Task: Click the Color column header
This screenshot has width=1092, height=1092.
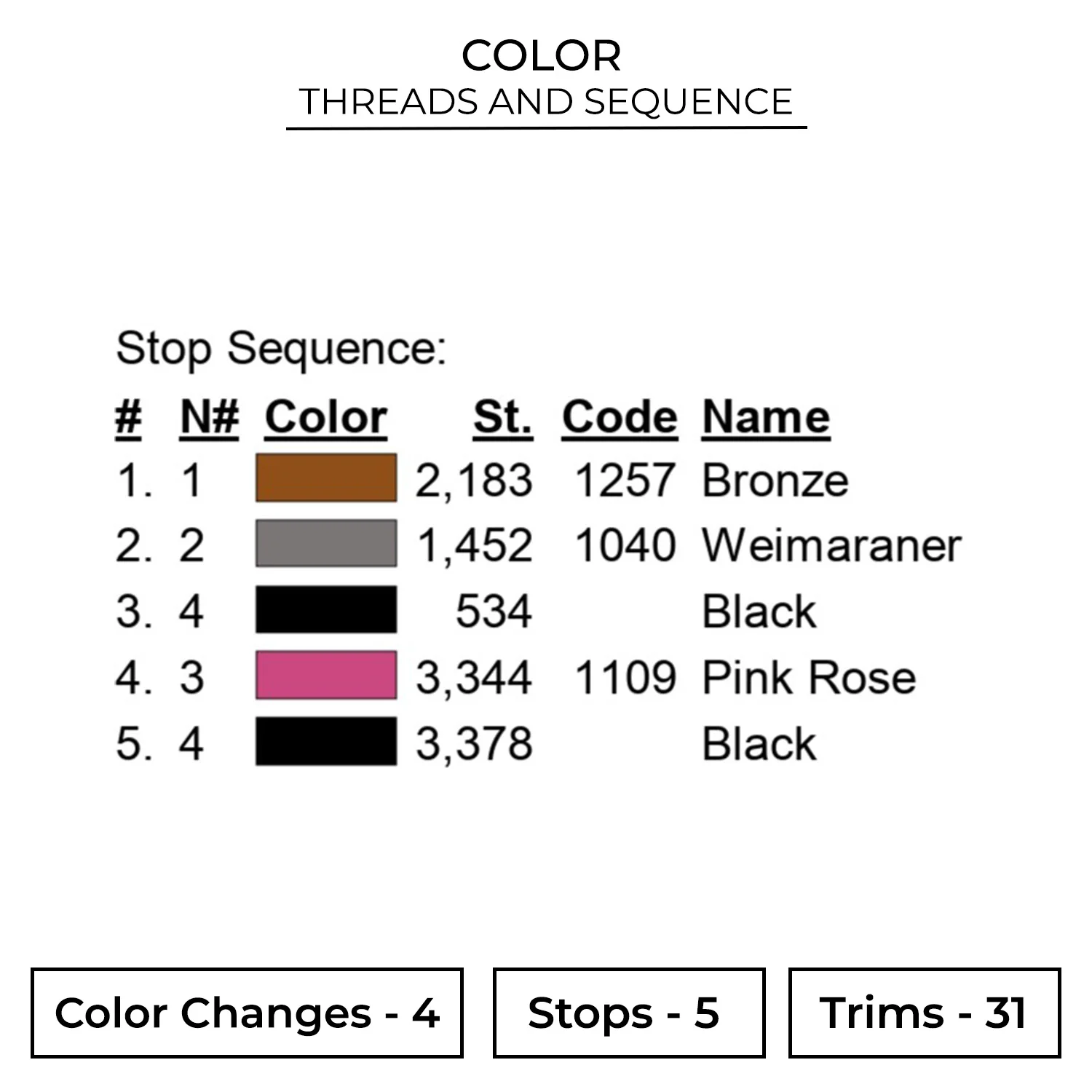Action: click(x=325, y=418)
